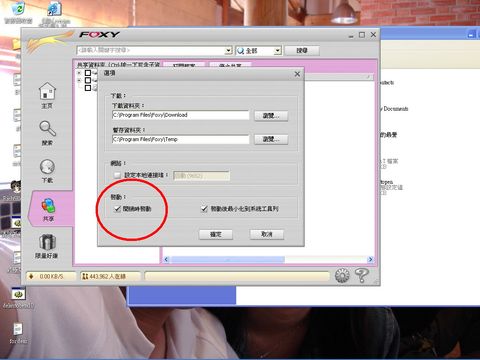Click 瀏覽 next to download folder path
Image resolution: width=480 pixels, height=360 pixels.
[x=271, y=116]
